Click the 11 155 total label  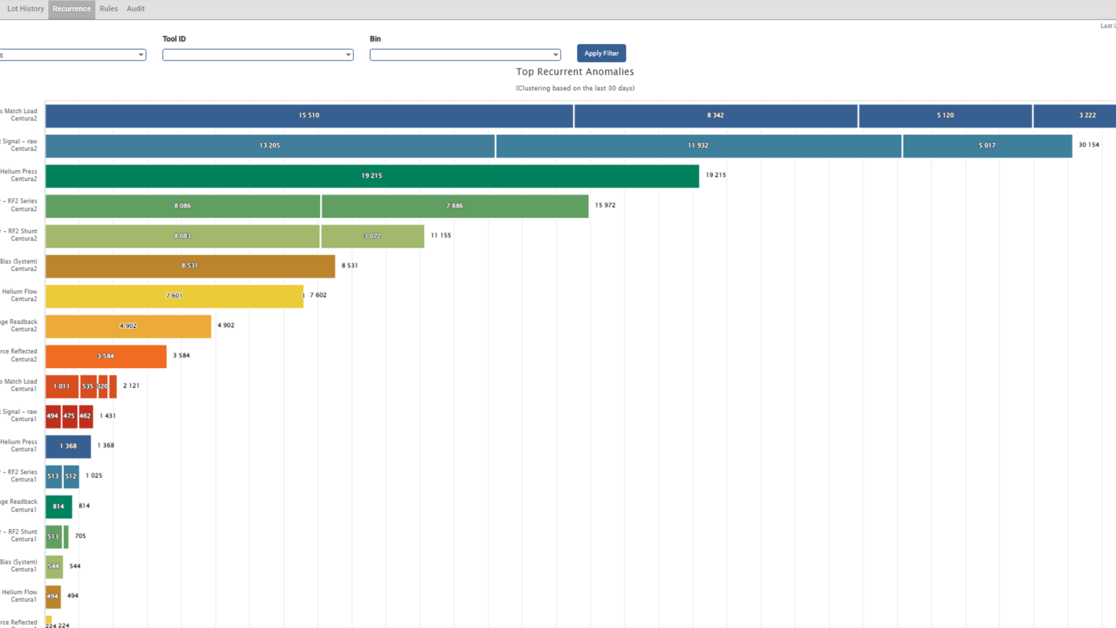(441, 236)
